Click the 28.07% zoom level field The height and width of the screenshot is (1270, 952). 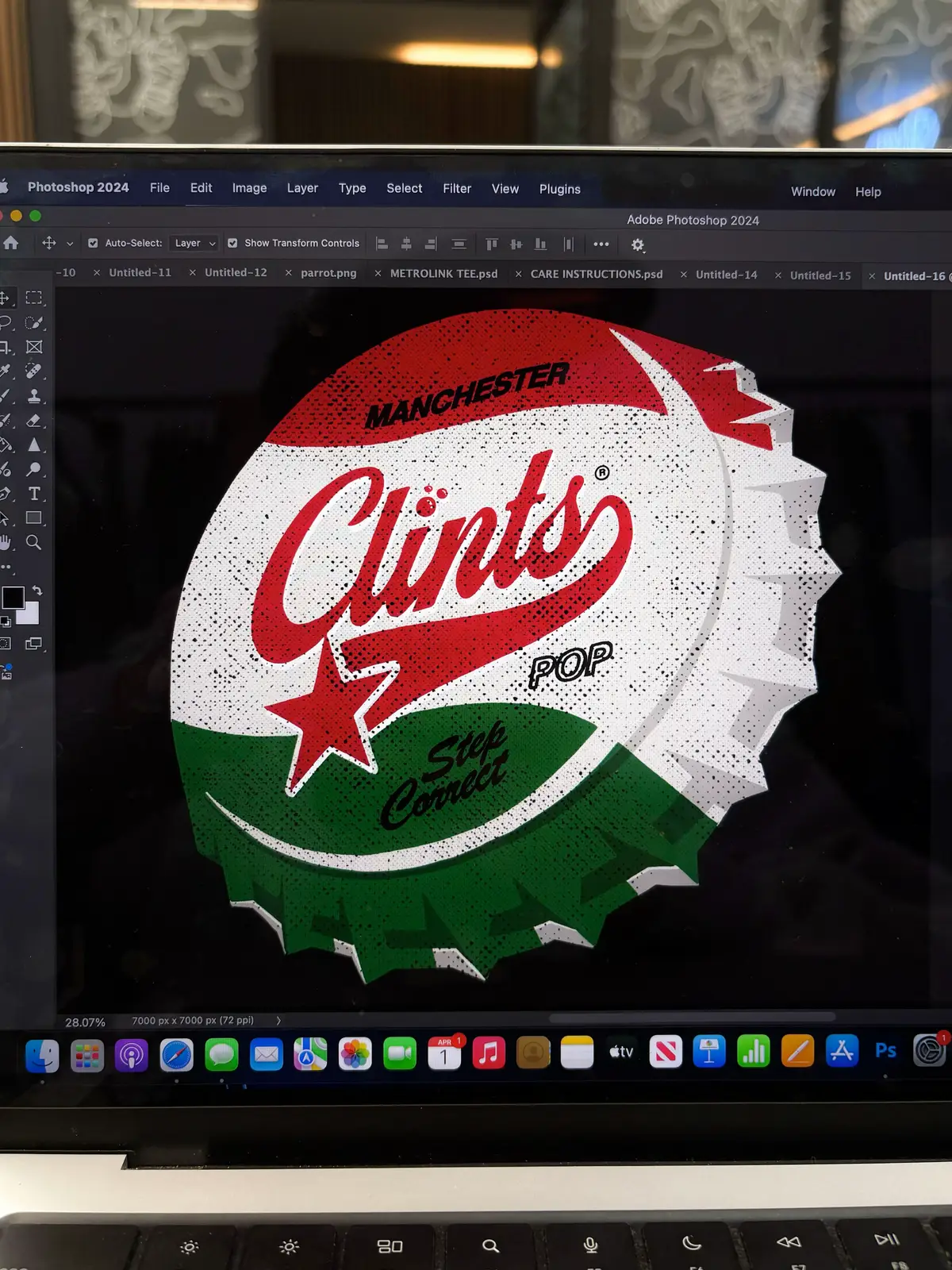click(85, 1022)
